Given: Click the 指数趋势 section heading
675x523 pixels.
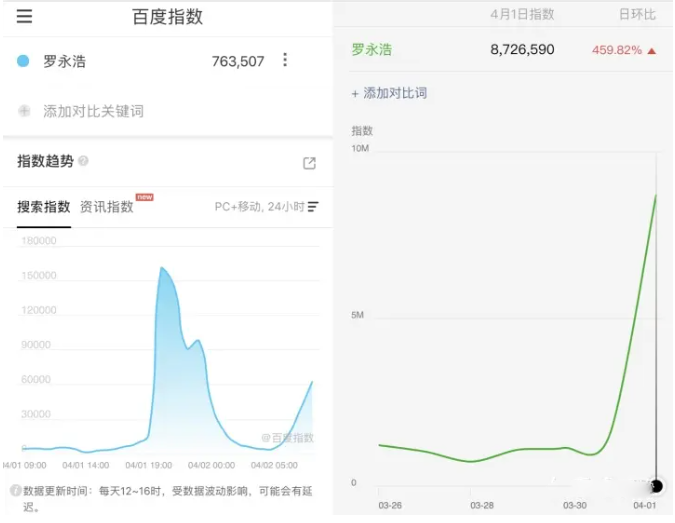Looking at the screenshot, I should [x=45, y=161].
